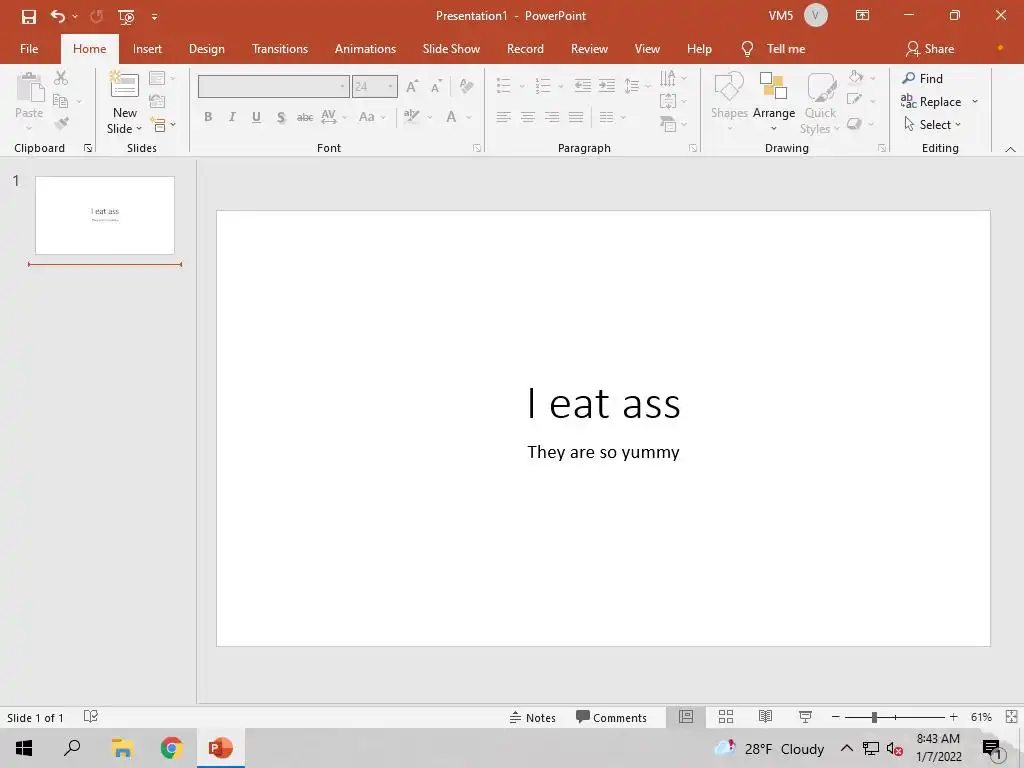Click the Undo arrow icon
1024x768 pixels.
coord(57,16)
